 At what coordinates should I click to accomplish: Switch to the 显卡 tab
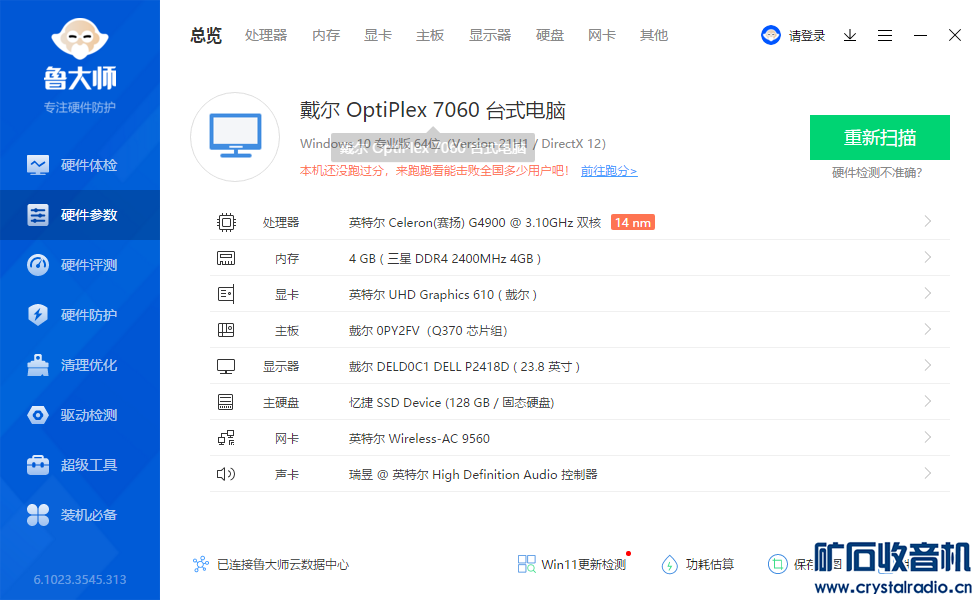[378, 36]
